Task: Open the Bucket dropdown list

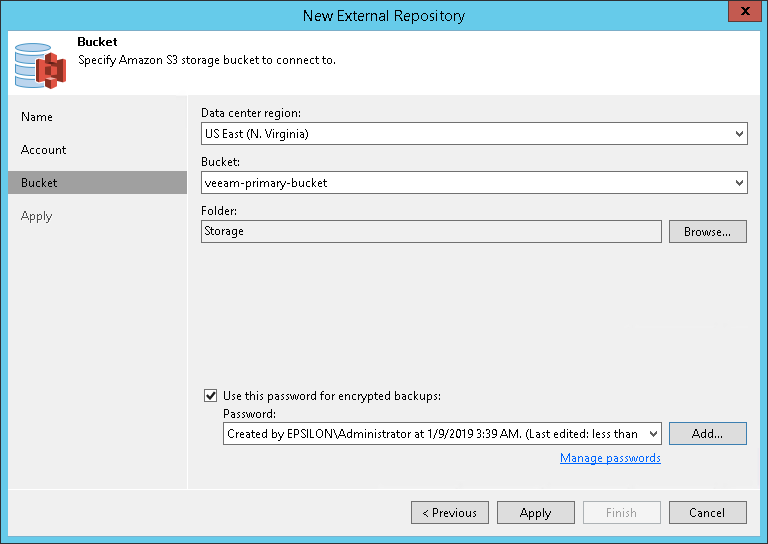Action: pyautogui.click(x=739, y=183)
